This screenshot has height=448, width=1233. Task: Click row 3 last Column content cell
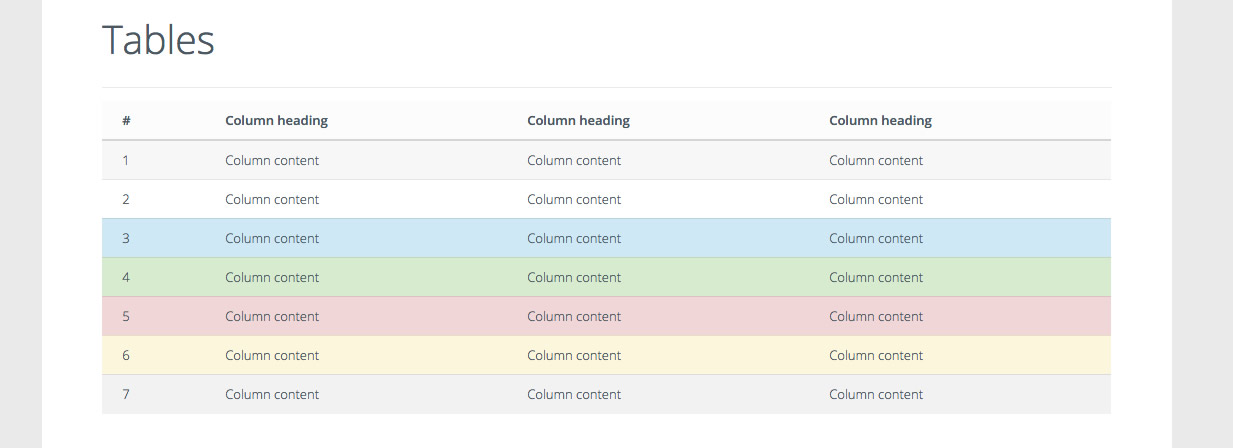pos(876,238)
